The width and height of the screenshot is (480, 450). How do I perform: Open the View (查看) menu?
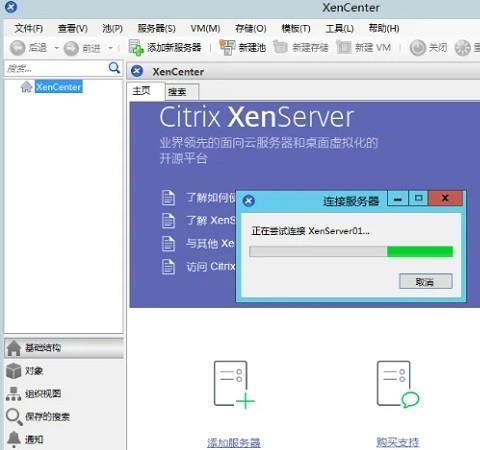coord(73,29)
